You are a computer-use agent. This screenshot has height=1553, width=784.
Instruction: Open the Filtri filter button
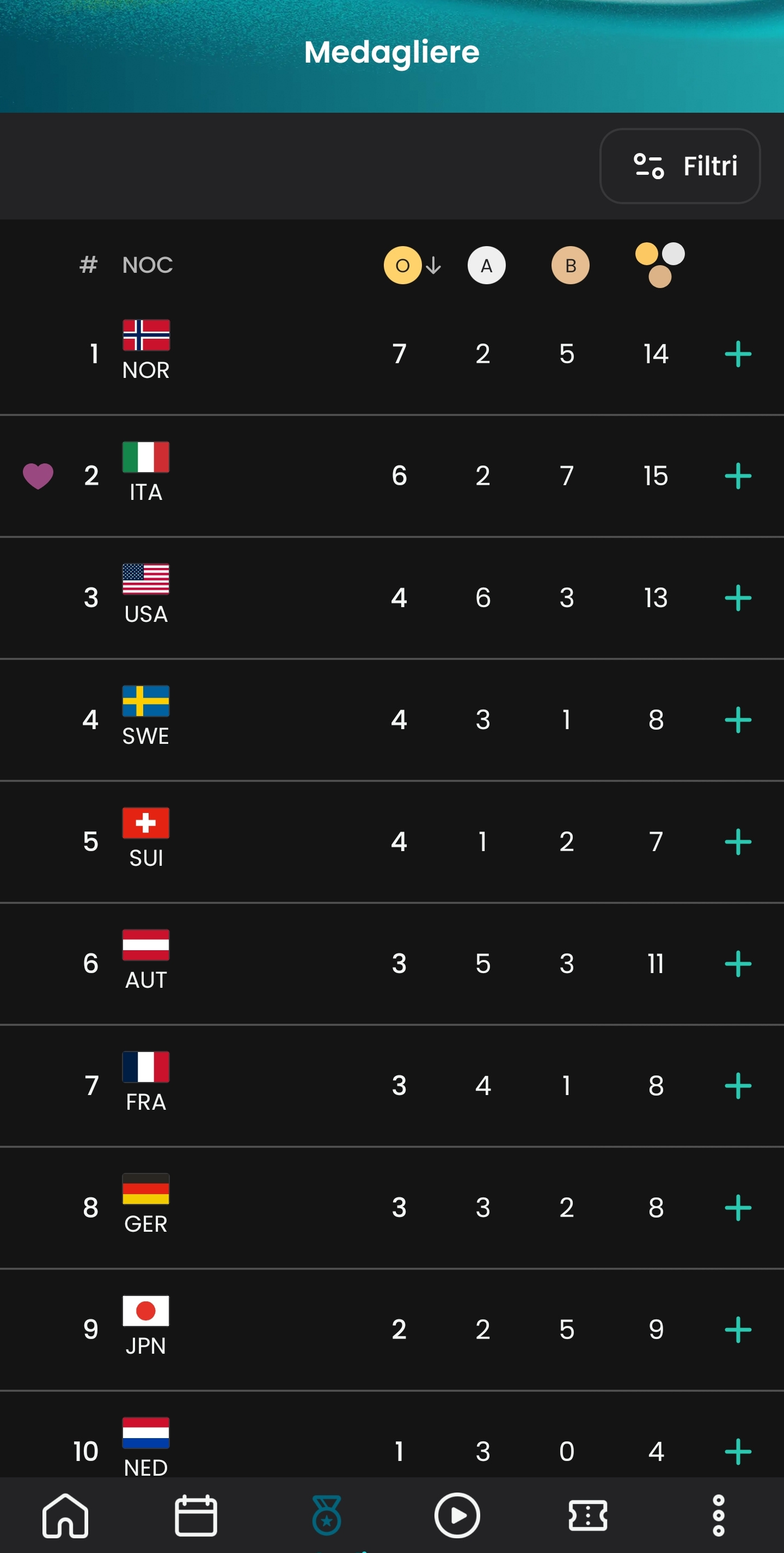(x=679, y=166)
